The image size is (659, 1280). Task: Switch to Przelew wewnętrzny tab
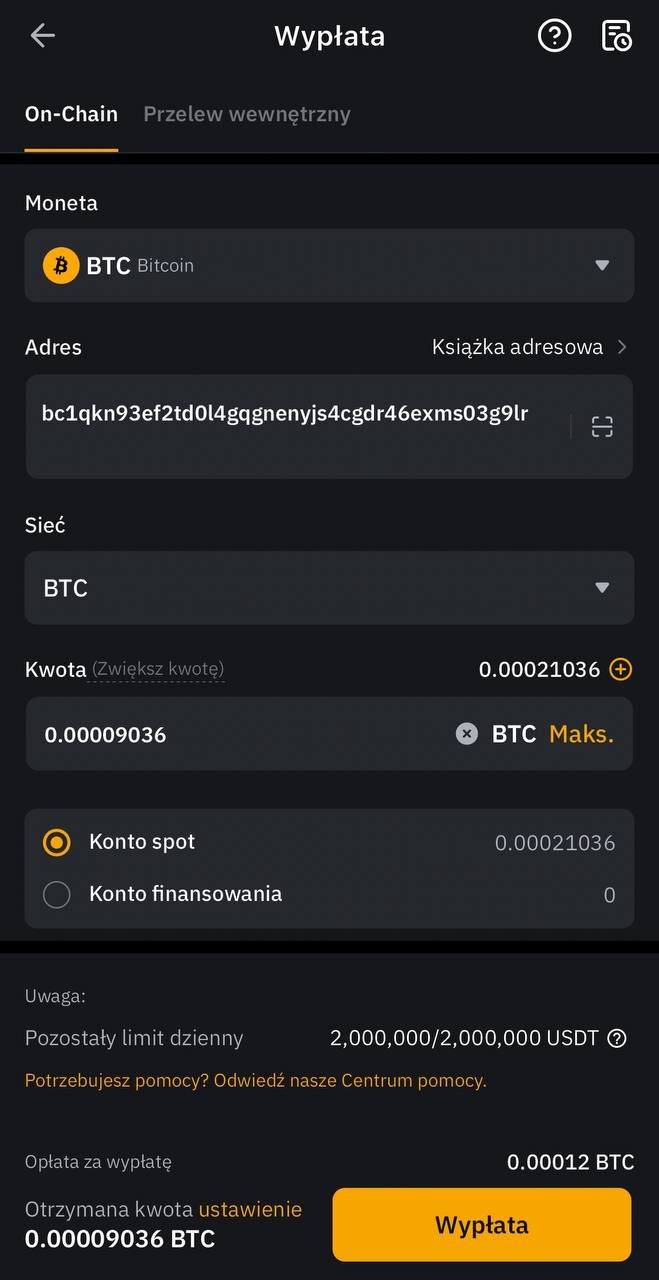tap(247, 114)
